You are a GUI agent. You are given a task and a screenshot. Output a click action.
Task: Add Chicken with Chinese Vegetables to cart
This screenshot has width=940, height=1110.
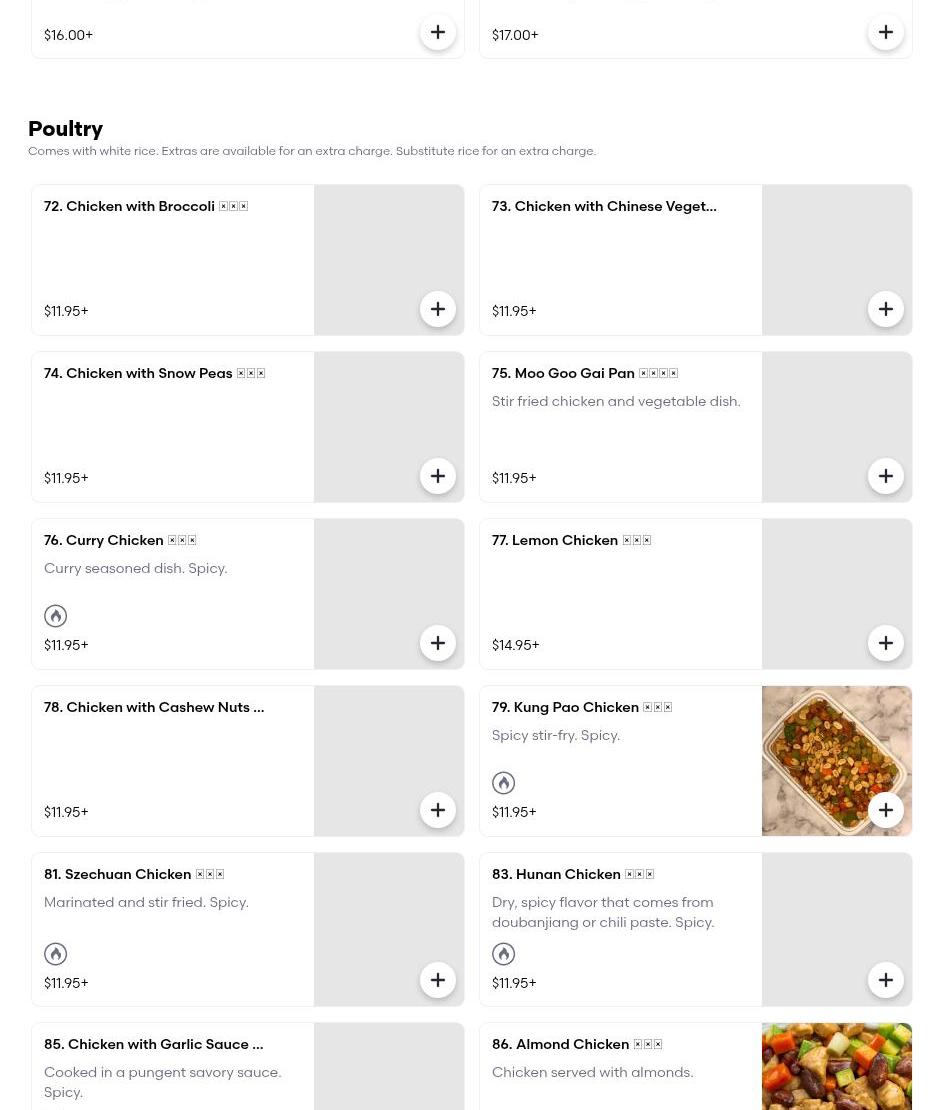[x=886, y=309]
